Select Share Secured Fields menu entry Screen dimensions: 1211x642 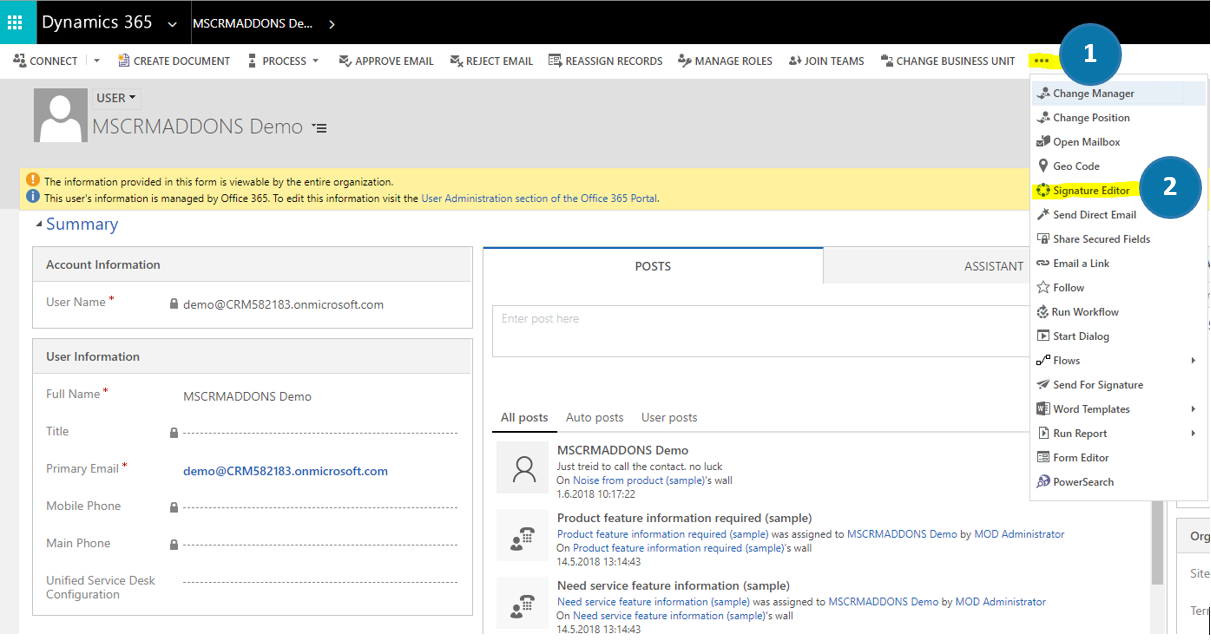point(1118,239)
